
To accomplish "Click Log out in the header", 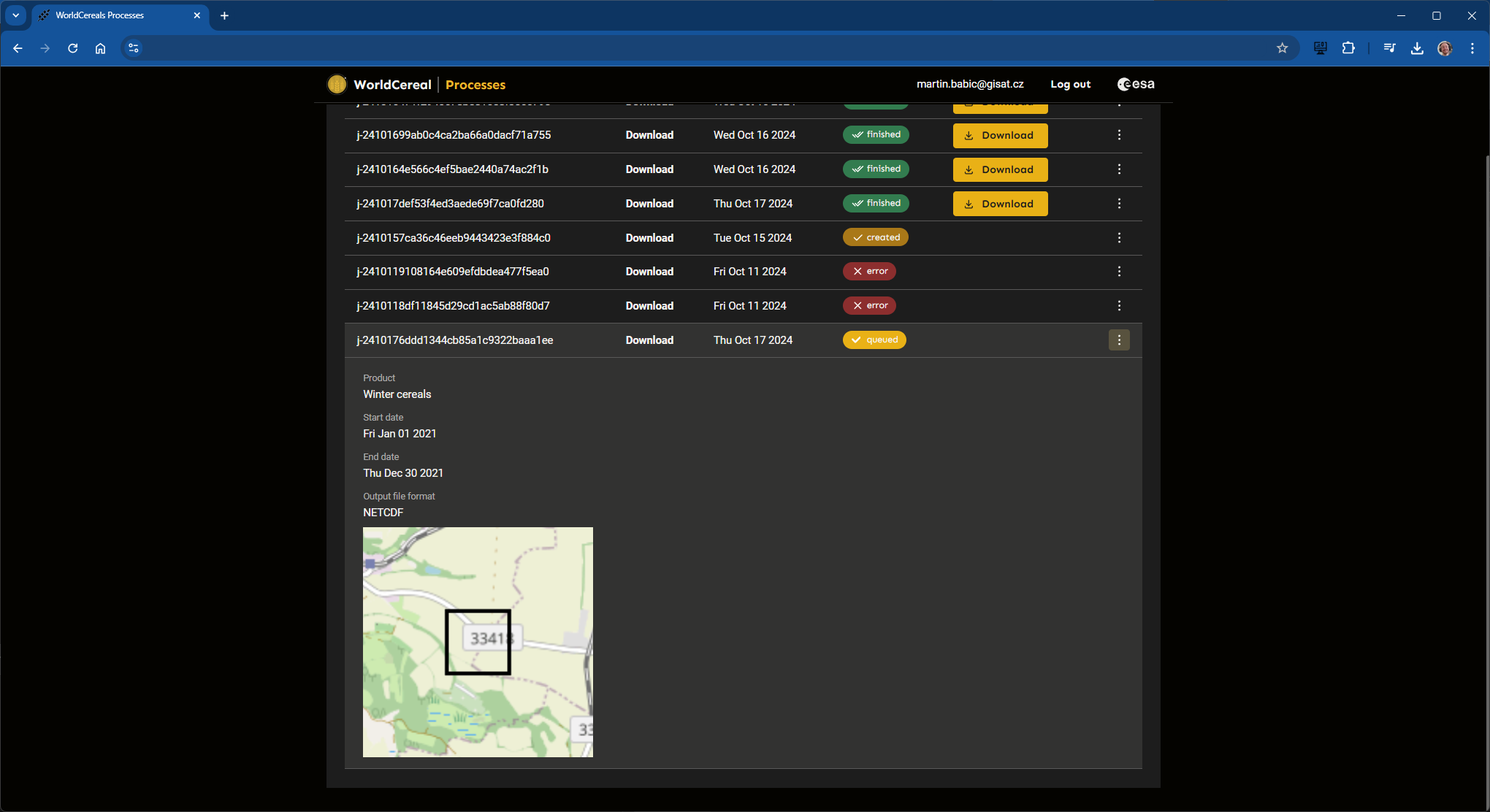I will pyautogui.click(x=1070, y=84).
